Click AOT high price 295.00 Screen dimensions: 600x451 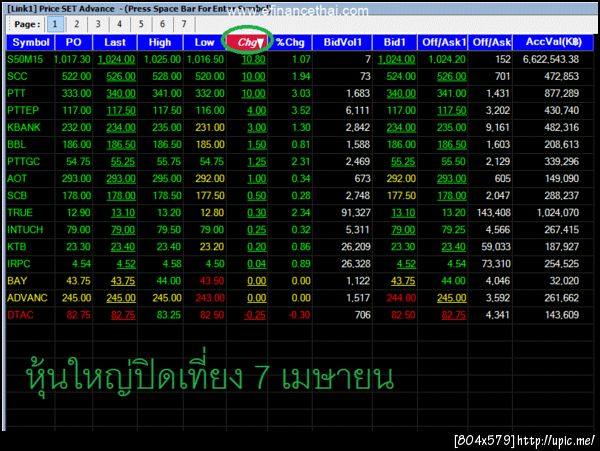click(167, 179)
